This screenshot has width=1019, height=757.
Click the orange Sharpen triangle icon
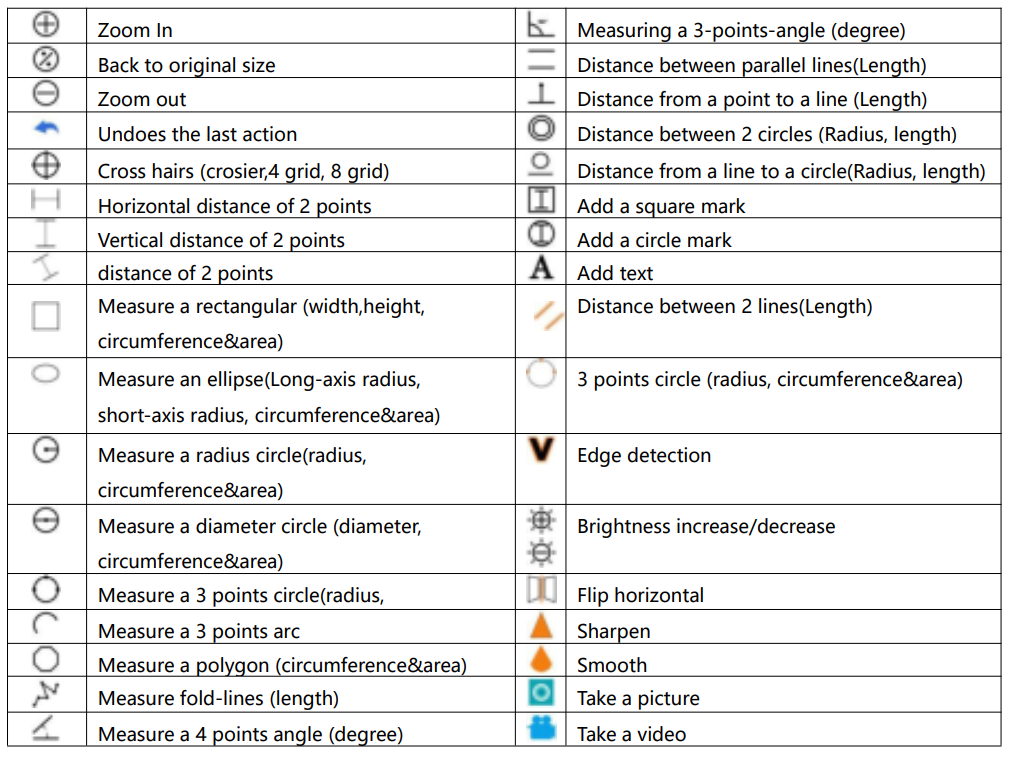pyautogui.click(x=541, y=626)
